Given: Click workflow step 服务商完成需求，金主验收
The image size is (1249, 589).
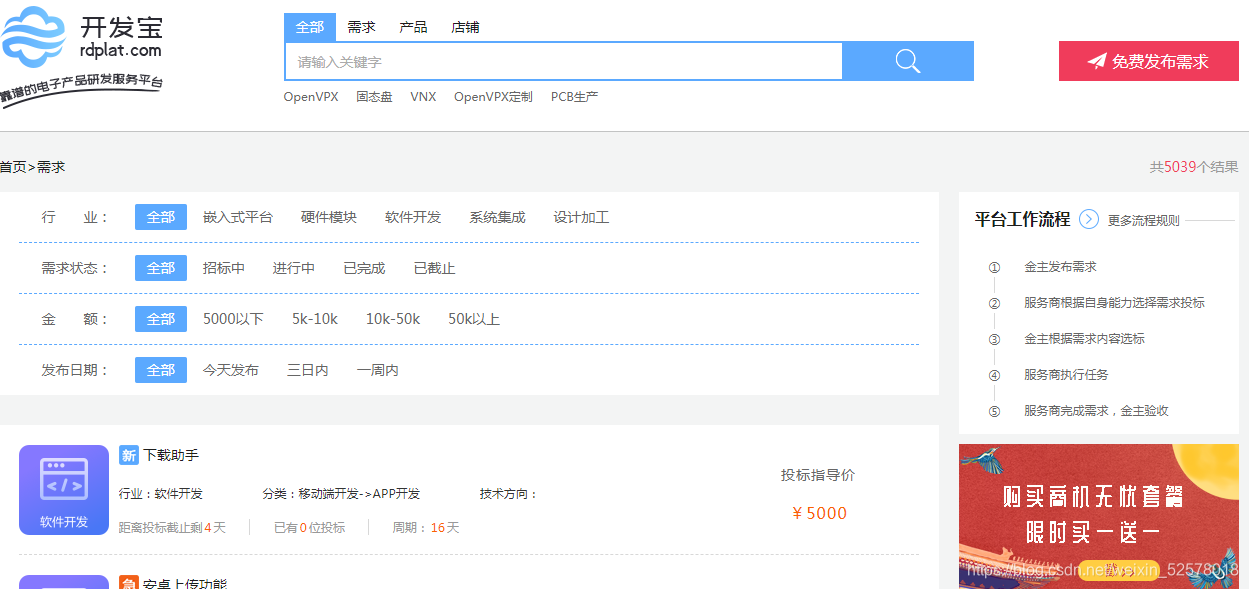Looking at the screenshot, I should pyautogui.click(x=1096, y=411).
